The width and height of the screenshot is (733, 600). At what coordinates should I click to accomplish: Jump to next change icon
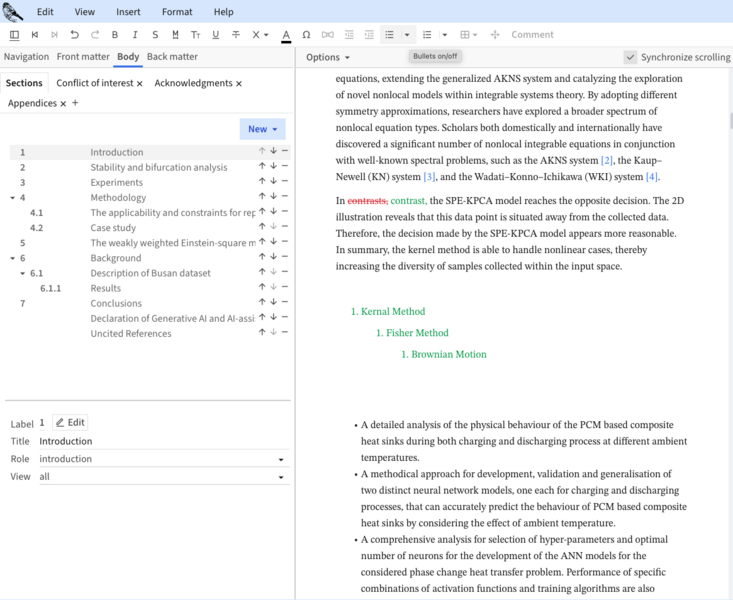click(x=55, y=35)
